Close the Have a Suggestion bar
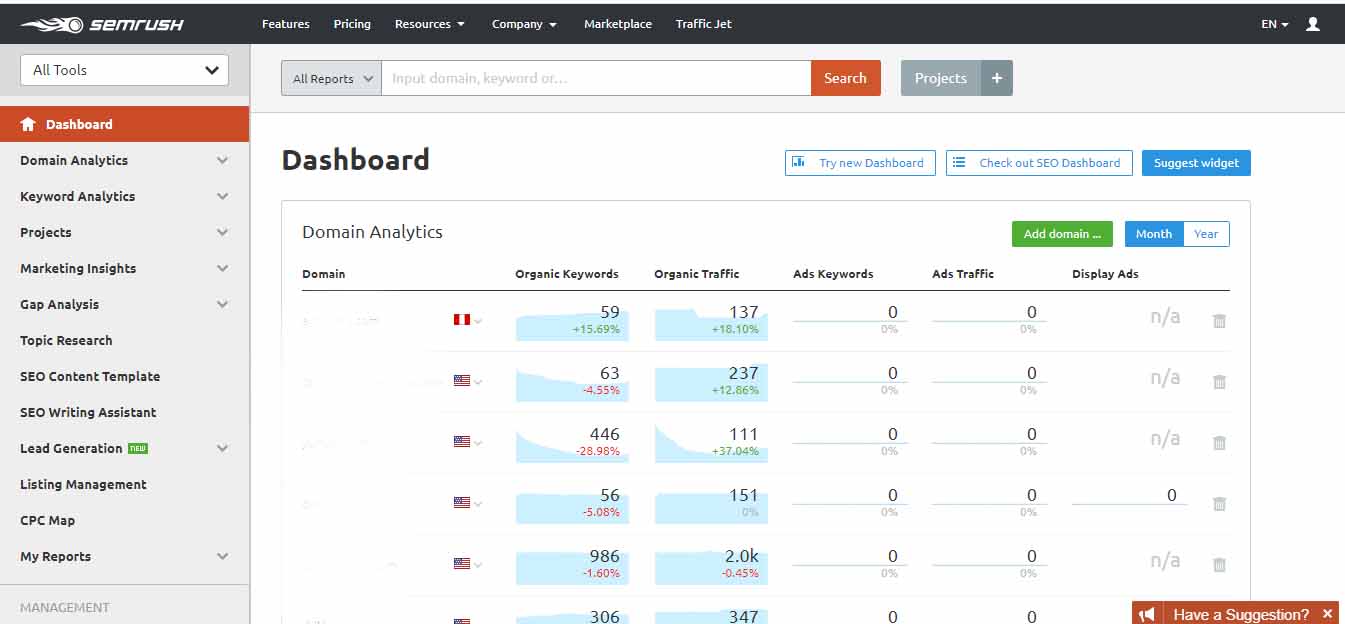1345x624 pixels. point(1327,614)
